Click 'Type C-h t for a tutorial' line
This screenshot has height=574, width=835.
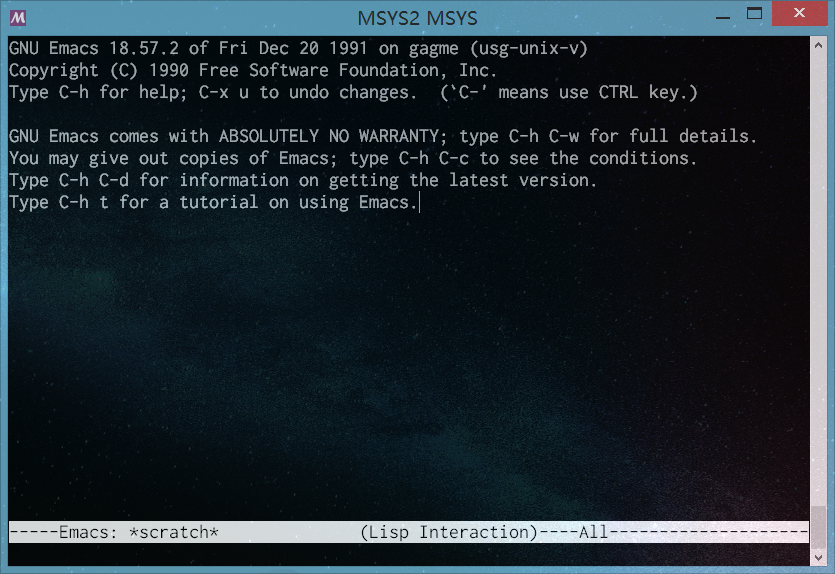[213, 202]
